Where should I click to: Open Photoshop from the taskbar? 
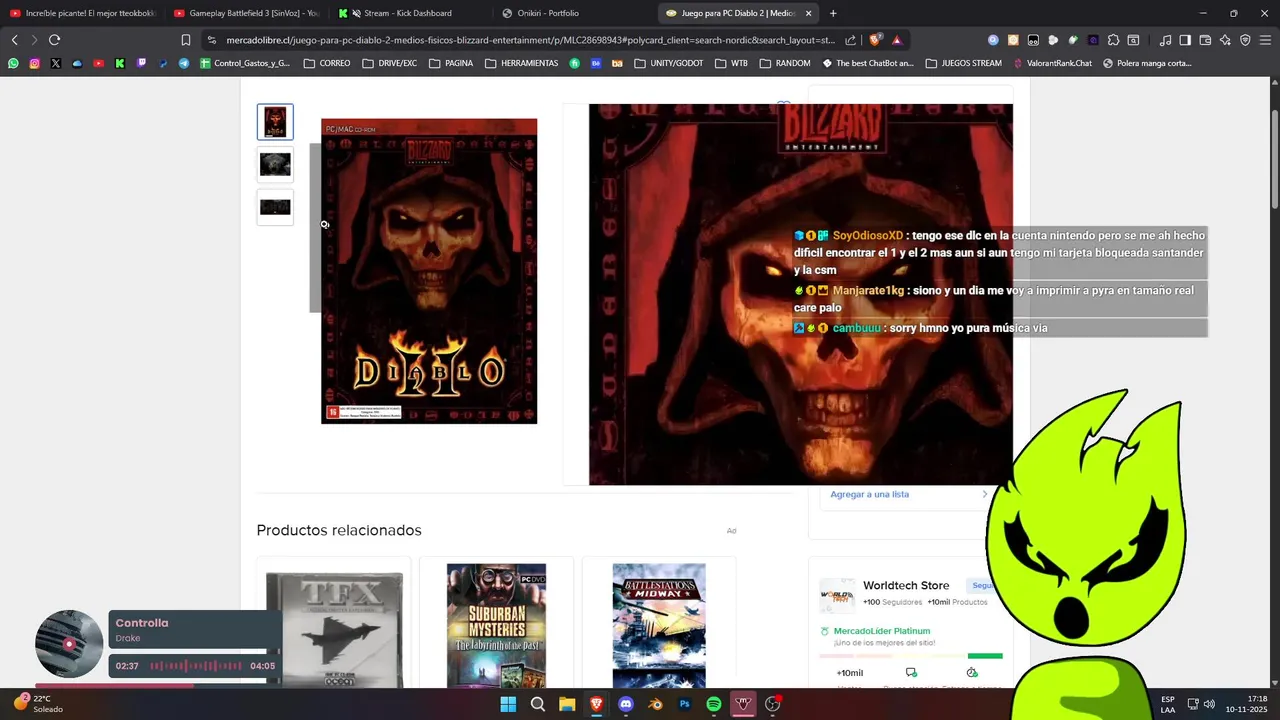685,704
